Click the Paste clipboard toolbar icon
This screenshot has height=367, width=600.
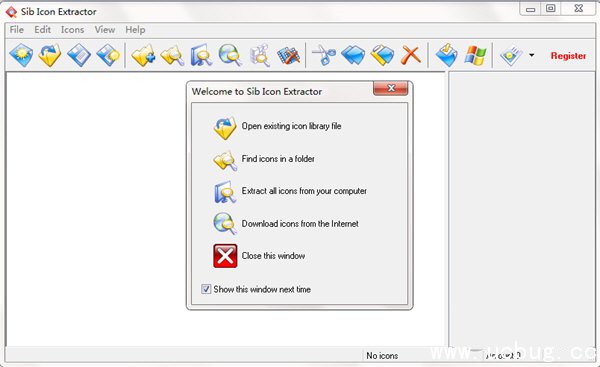382,55
